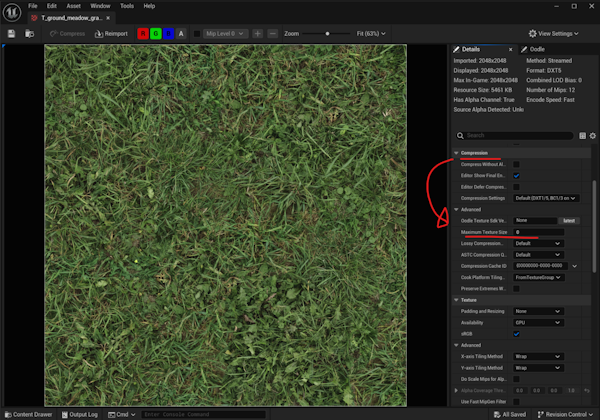Screen dimensions: 600x420
Task: Enable Compress Without Alpha checkbox
Action: point(516,164)
